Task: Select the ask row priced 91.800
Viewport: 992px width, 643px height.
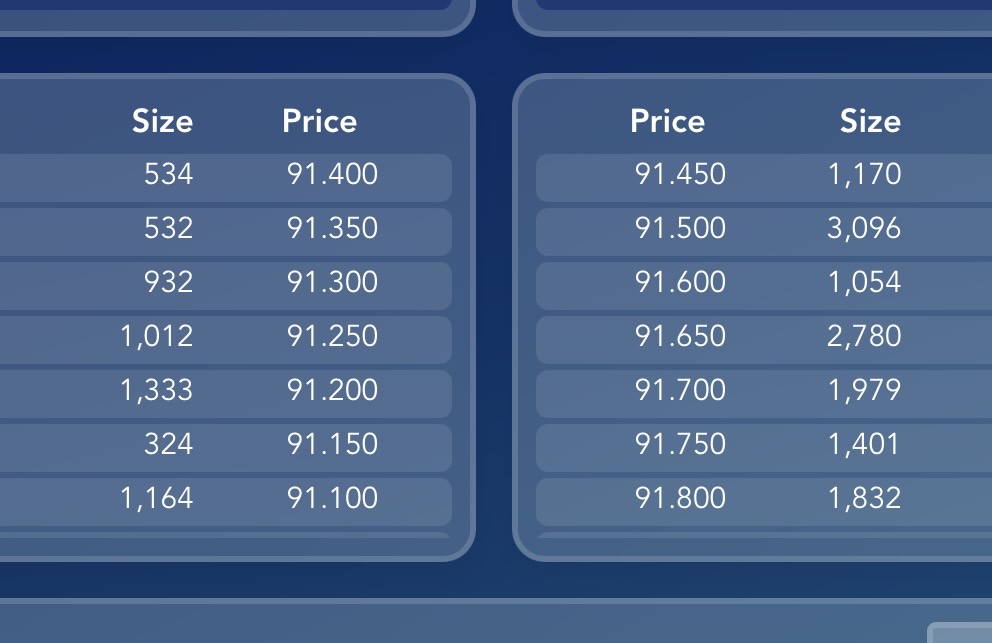Action: point(764,501)
